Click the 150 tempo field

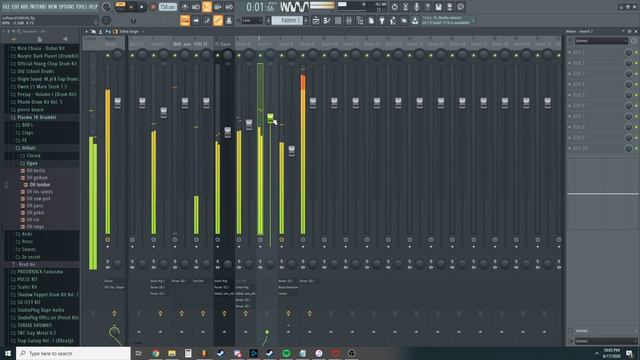click(167, 7)
